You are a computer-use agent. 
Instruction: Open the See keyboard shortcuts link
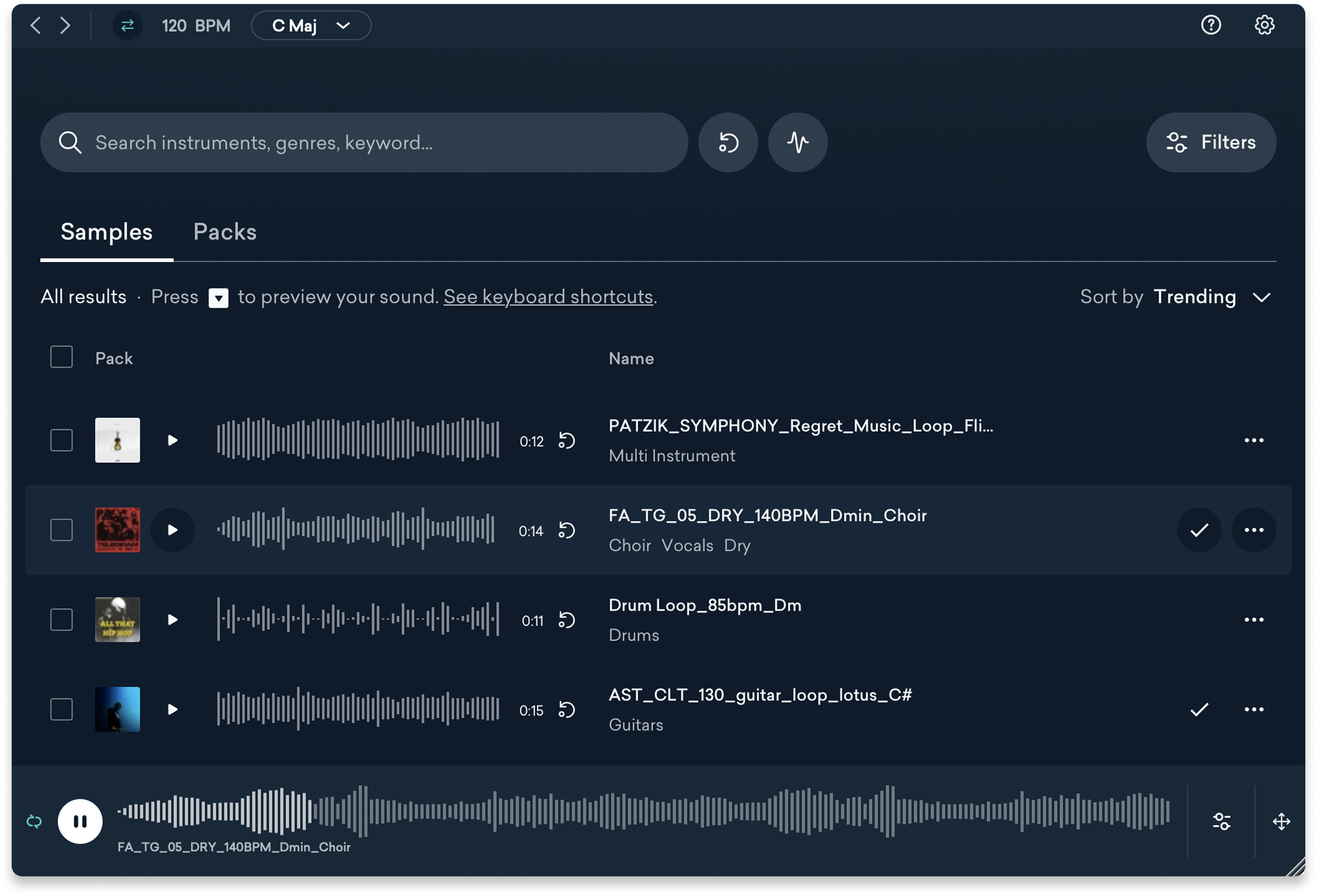548,297
